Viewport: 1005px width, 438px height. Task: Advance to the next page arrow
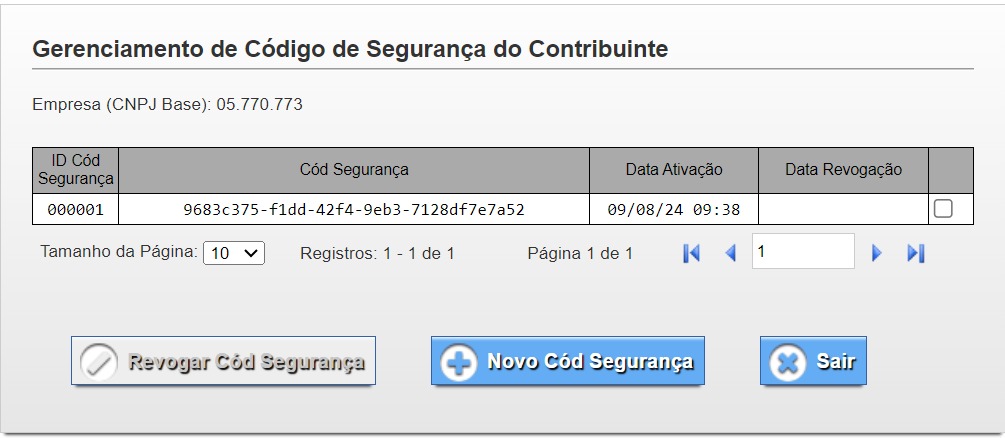(x=877, y=254)
